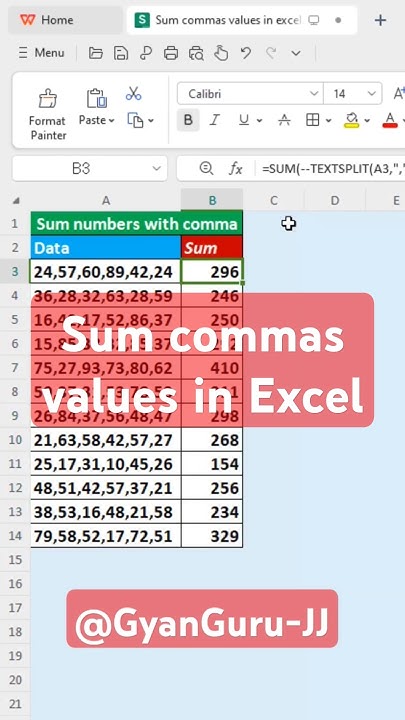Click cell '79,58,52,17,72,51'
Screen dimensions: 405x720
pos(106,535)
